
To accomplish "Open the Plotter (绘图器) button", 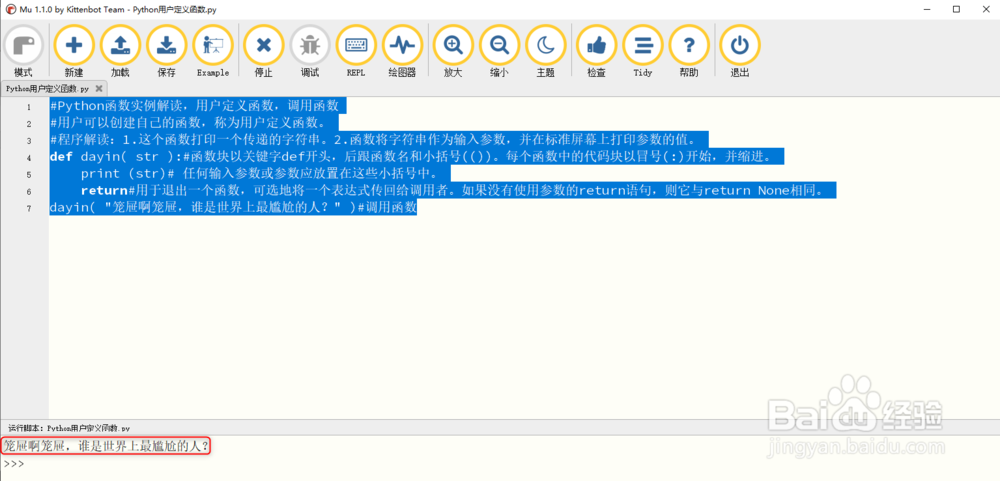I will pyautogui.click(x=402, y=51).
